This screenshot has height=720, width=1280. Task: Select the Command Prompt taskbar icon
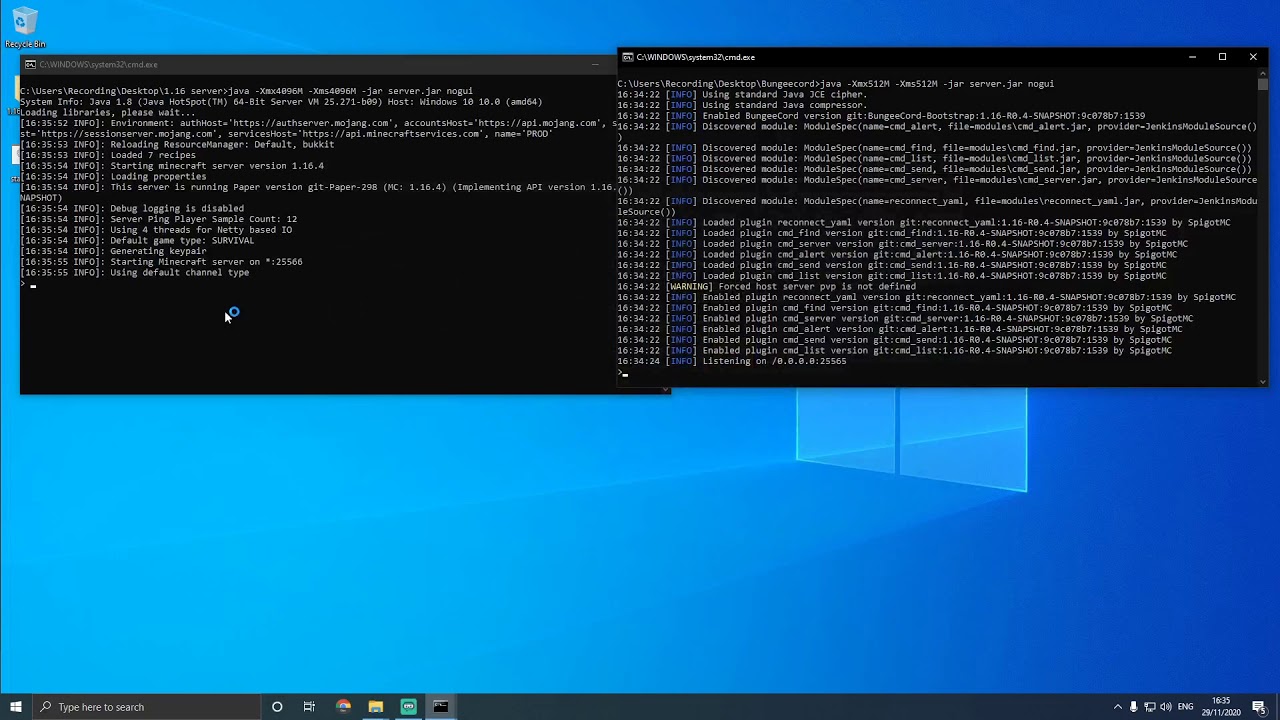pos(440,707)
